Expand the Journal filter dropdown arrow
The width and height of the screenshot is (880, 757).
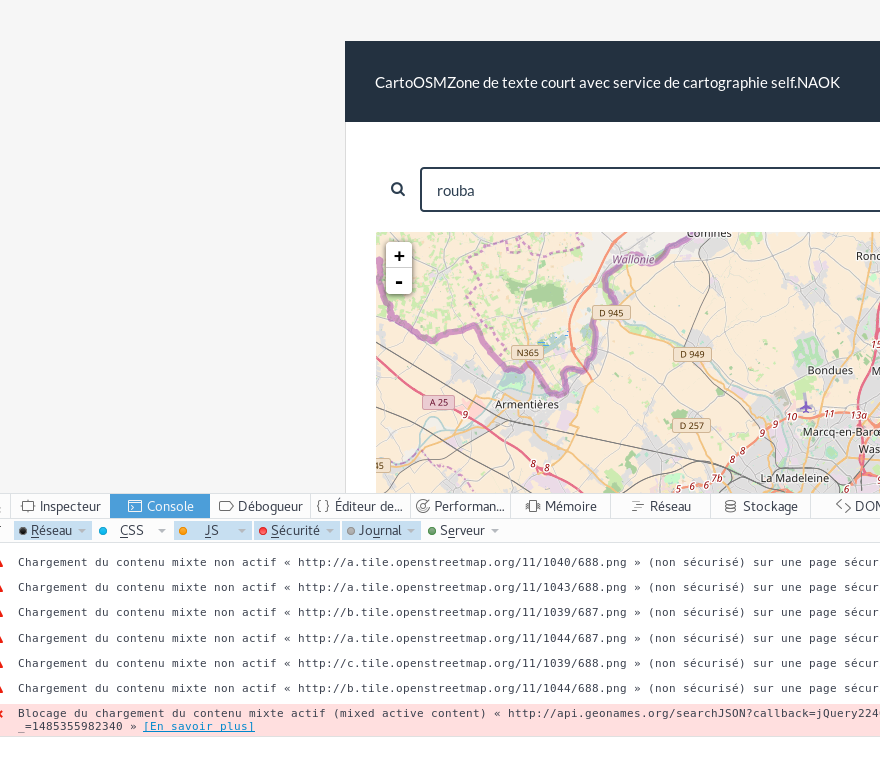pos(411,531)
